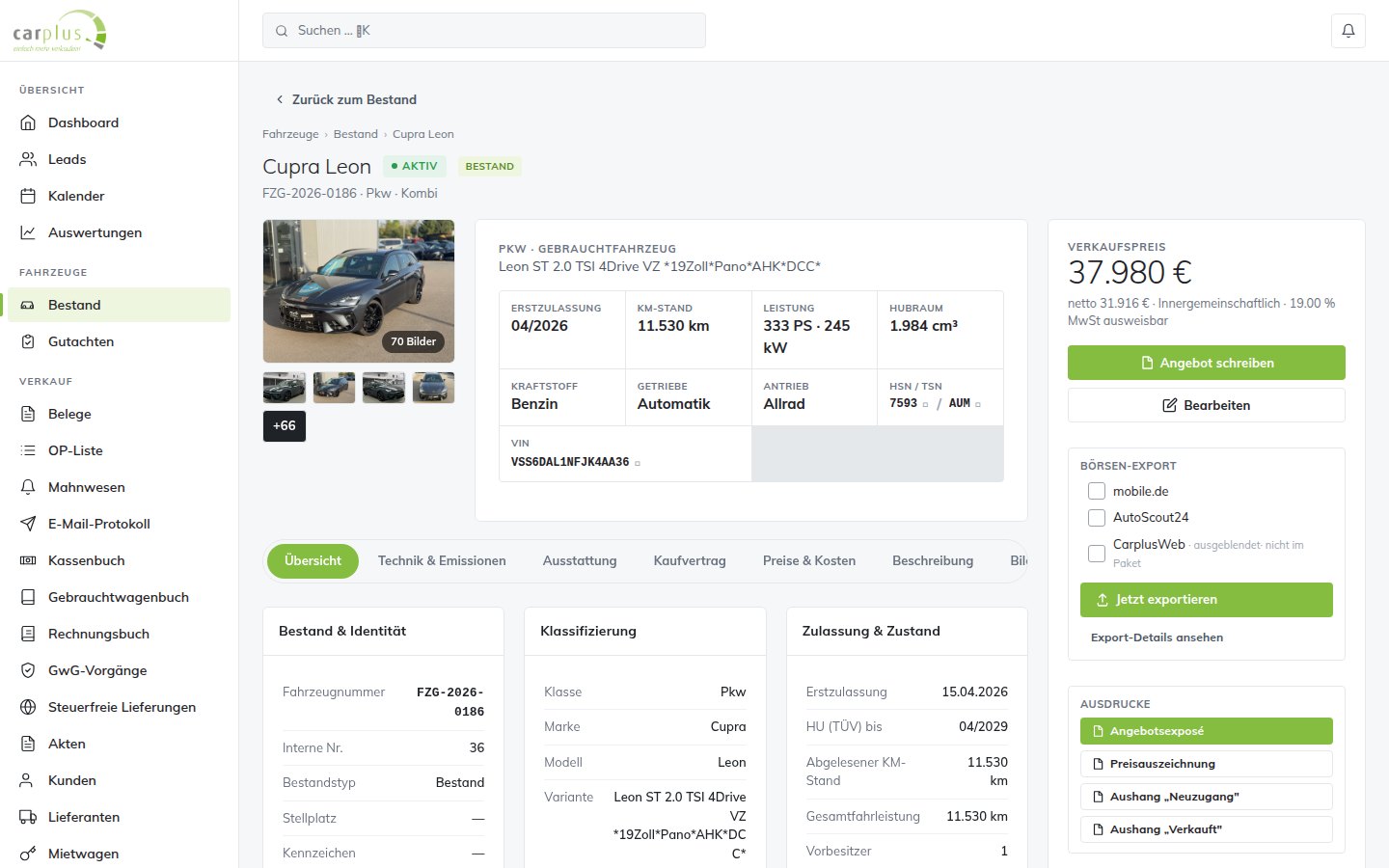Click the E-Mail-Protokoll send icon
The image size is (1389, 868).
click(28, 524)
